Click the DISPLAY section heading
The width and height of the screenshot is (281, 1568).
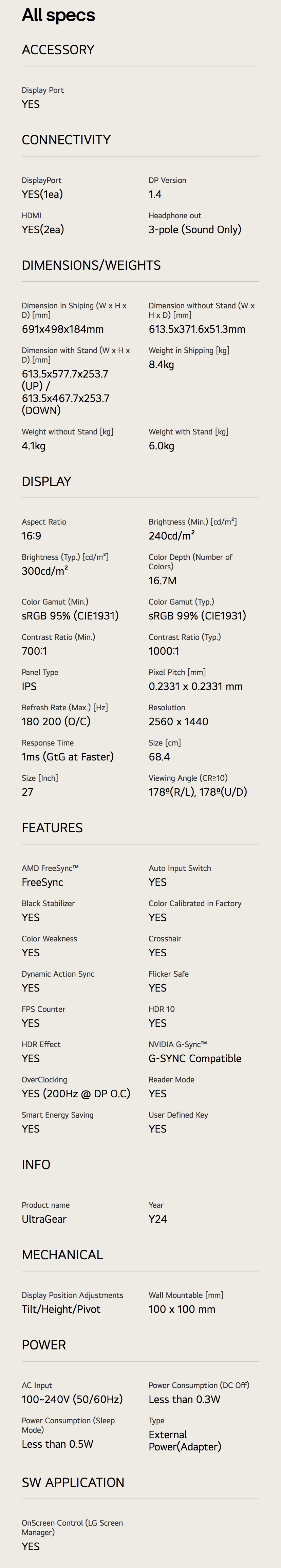pyautogui.click(x=46, y=482)
